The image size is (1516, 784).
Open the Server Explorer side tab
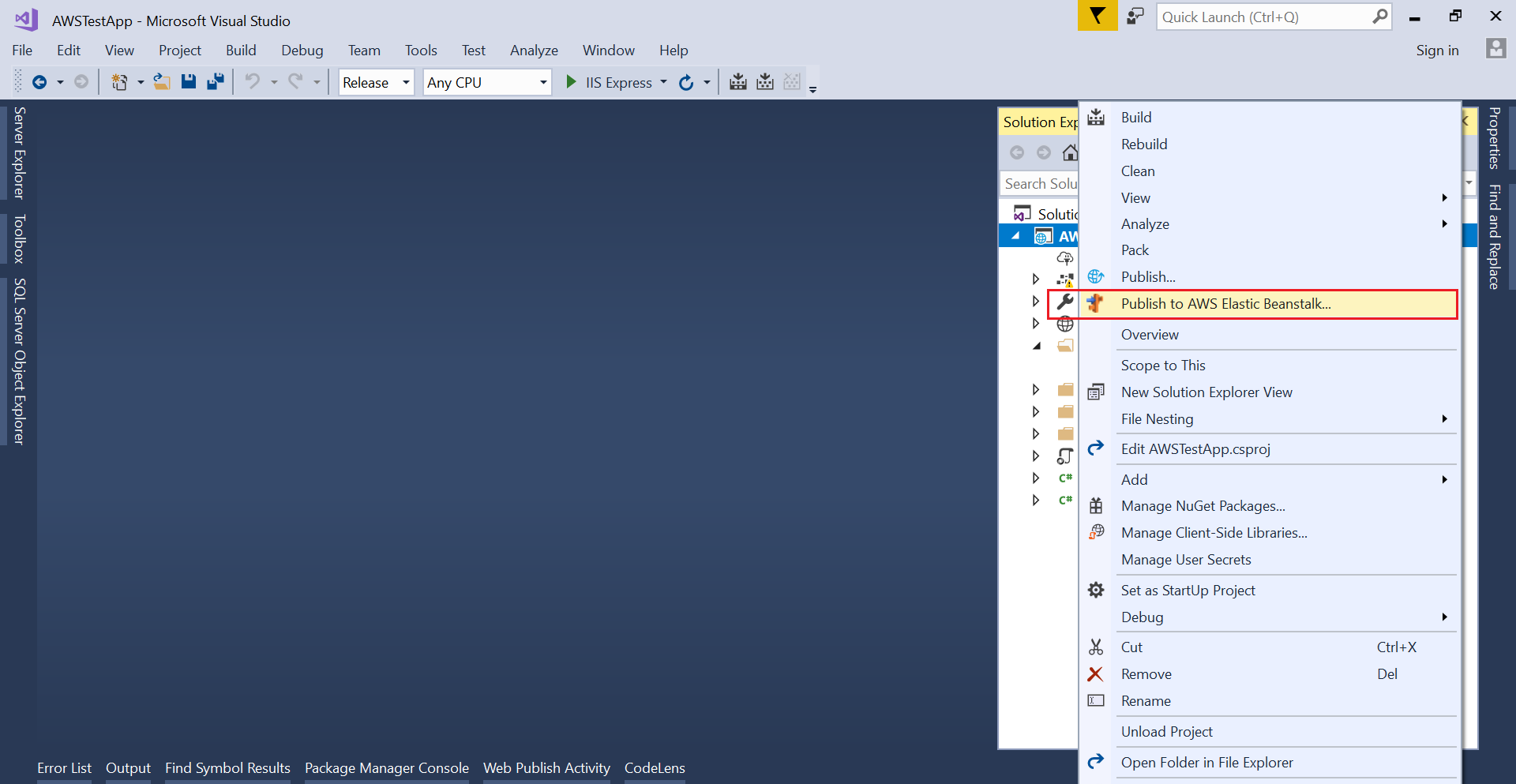tap(20, 153)
